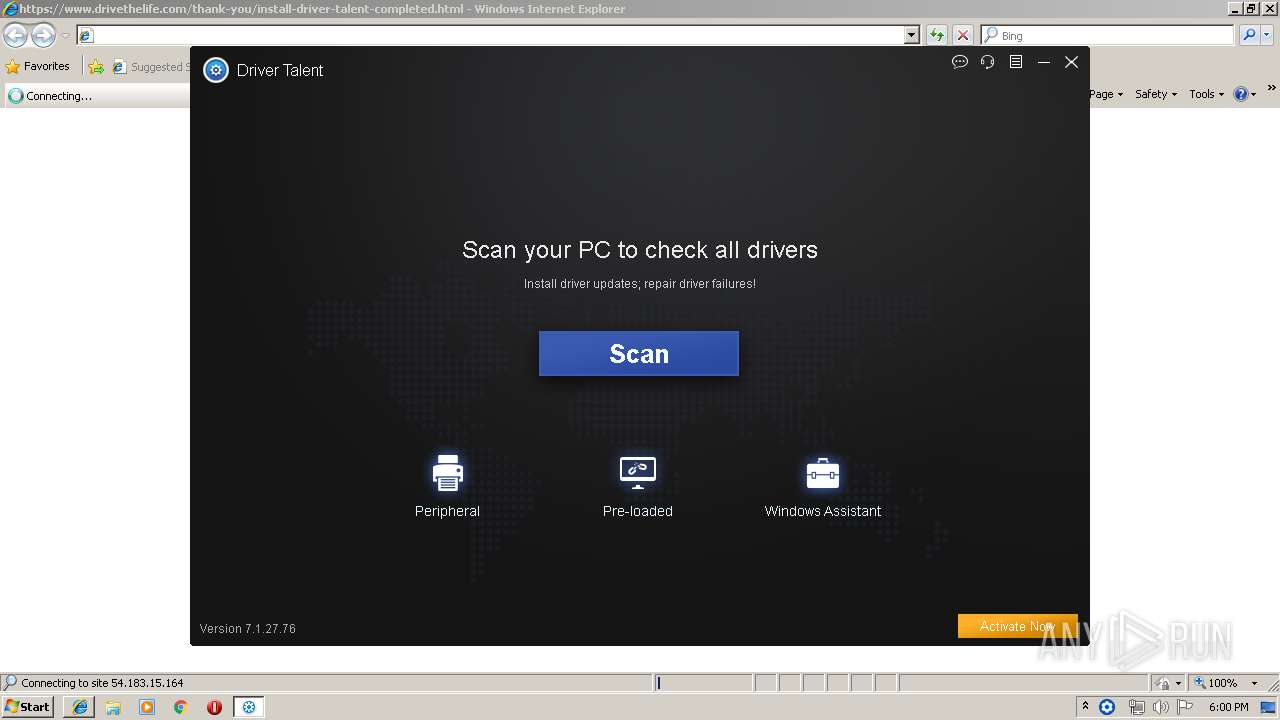Screen dimensions: 1280x720
Task: Open Internet Explorer taskbar icon
Action: (x=79, y=707)
